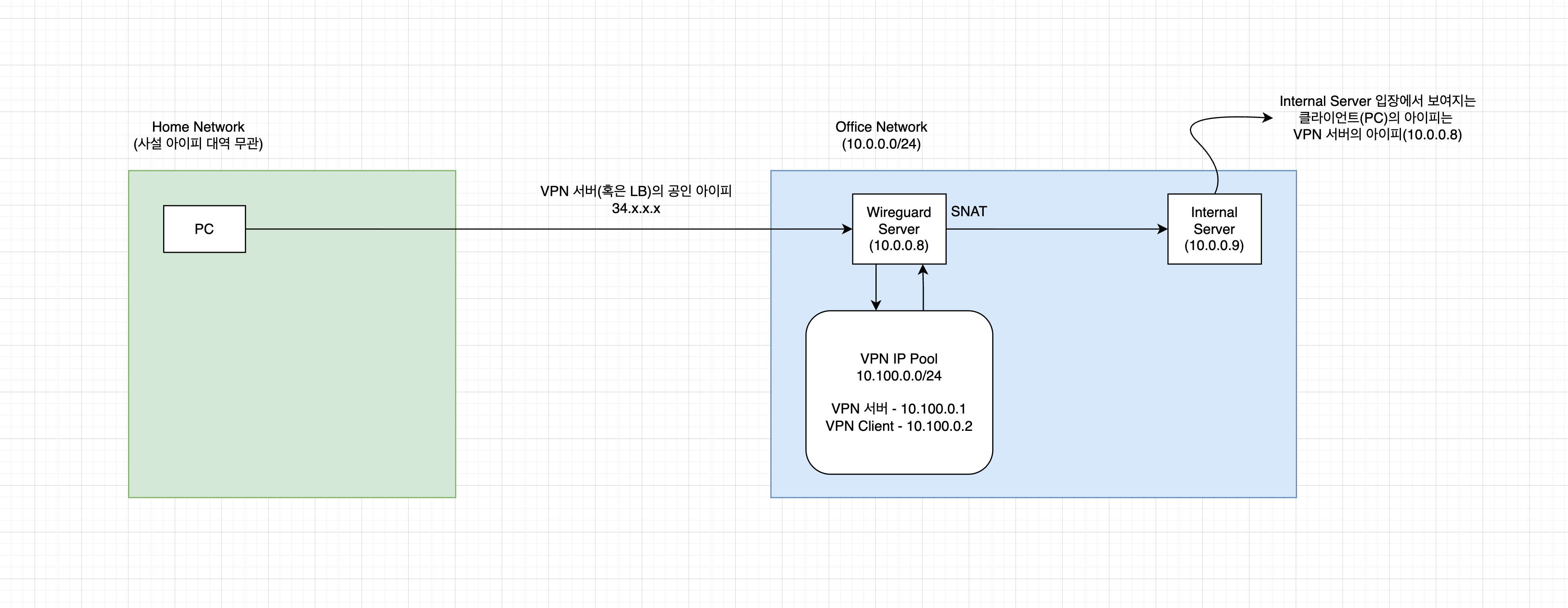Image resolution: width=1568 pixels, height=608 pixels.
Task: Click the VPN 서버 10.100.0.1 text line
Action: (898, 408)
